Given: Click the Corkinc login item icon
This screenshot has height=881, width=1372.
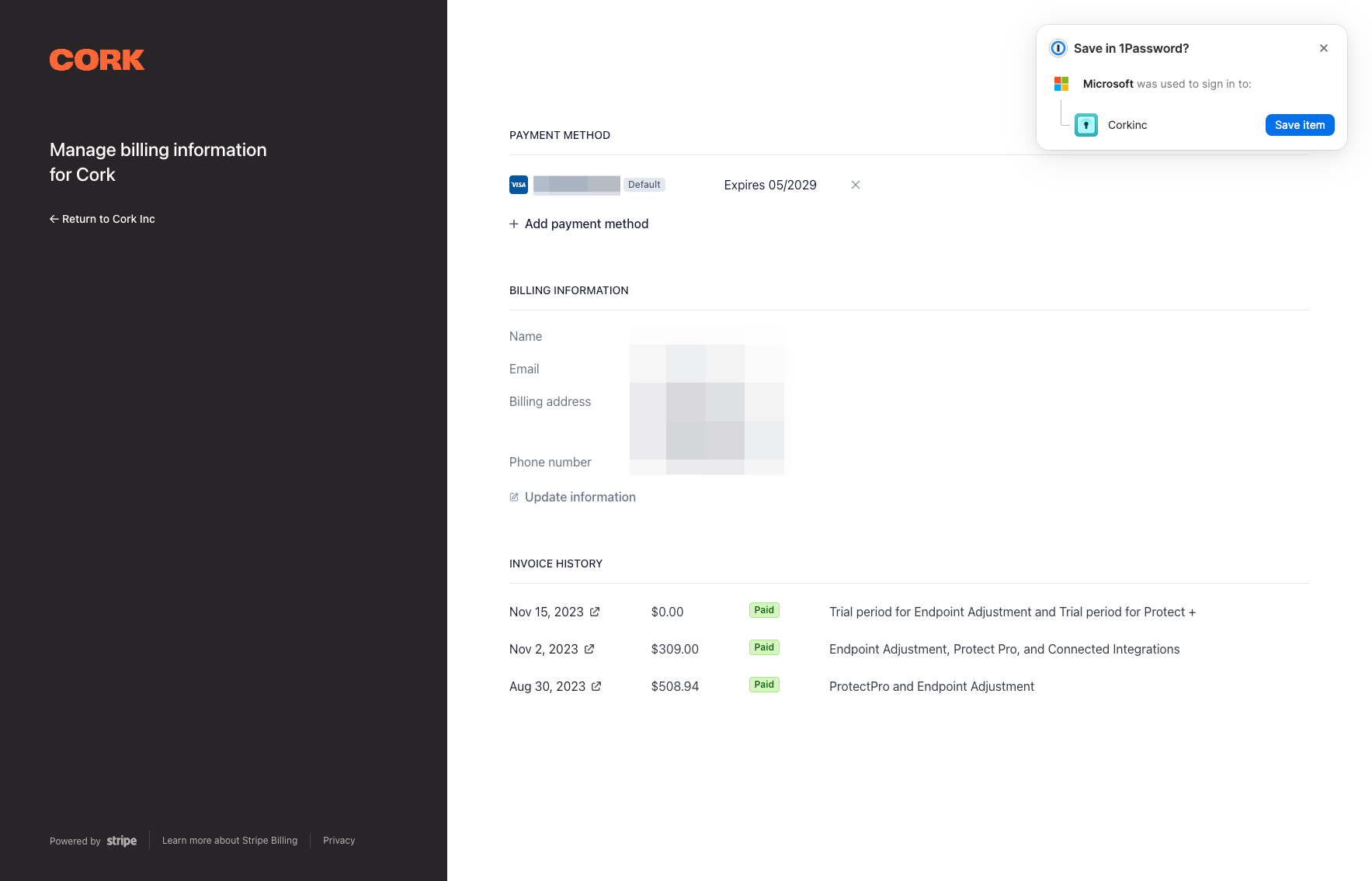Looking at the screenshot, I should 1086,125.
